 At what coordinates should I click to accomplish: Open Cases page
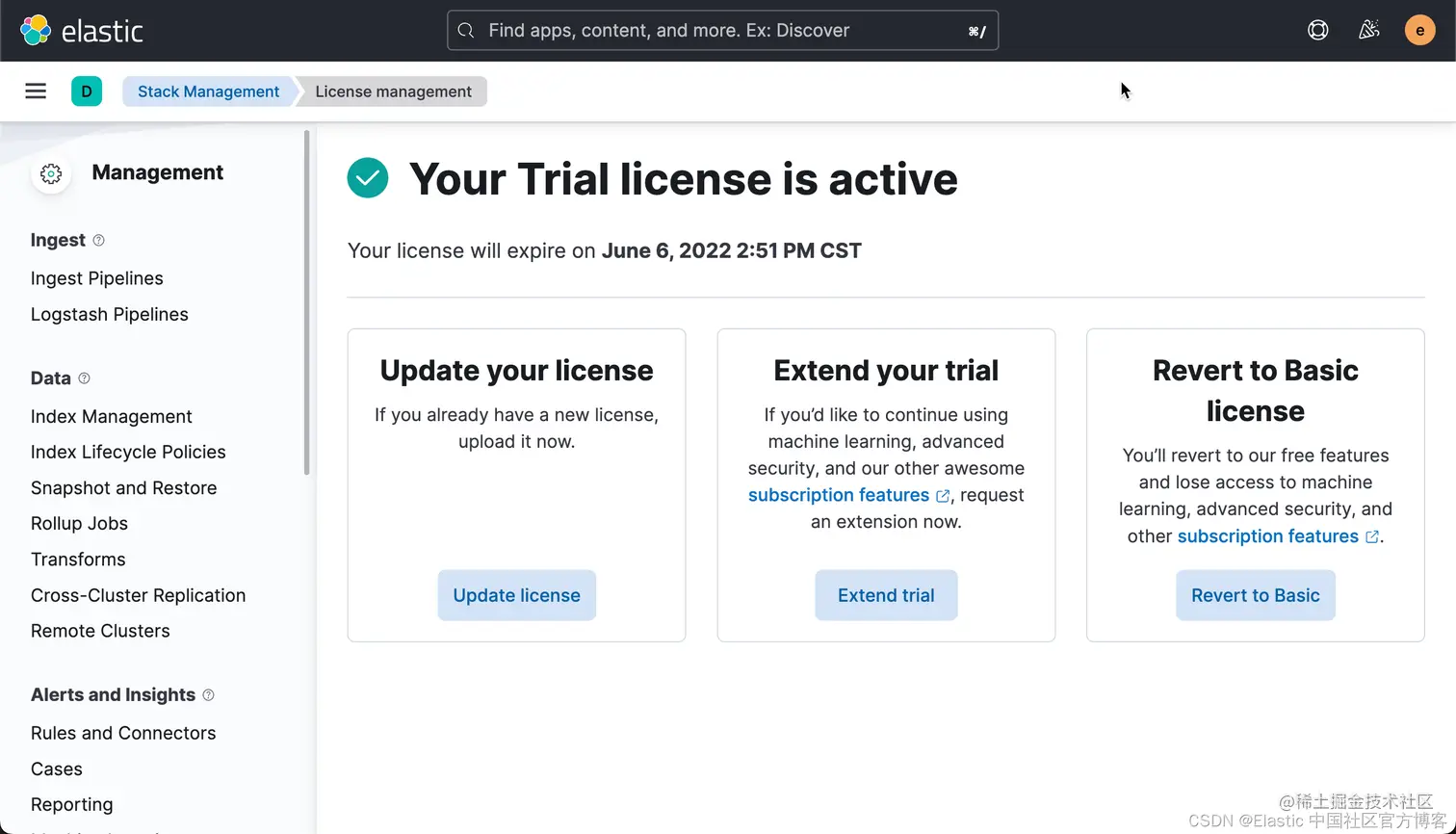pos(57,769)
